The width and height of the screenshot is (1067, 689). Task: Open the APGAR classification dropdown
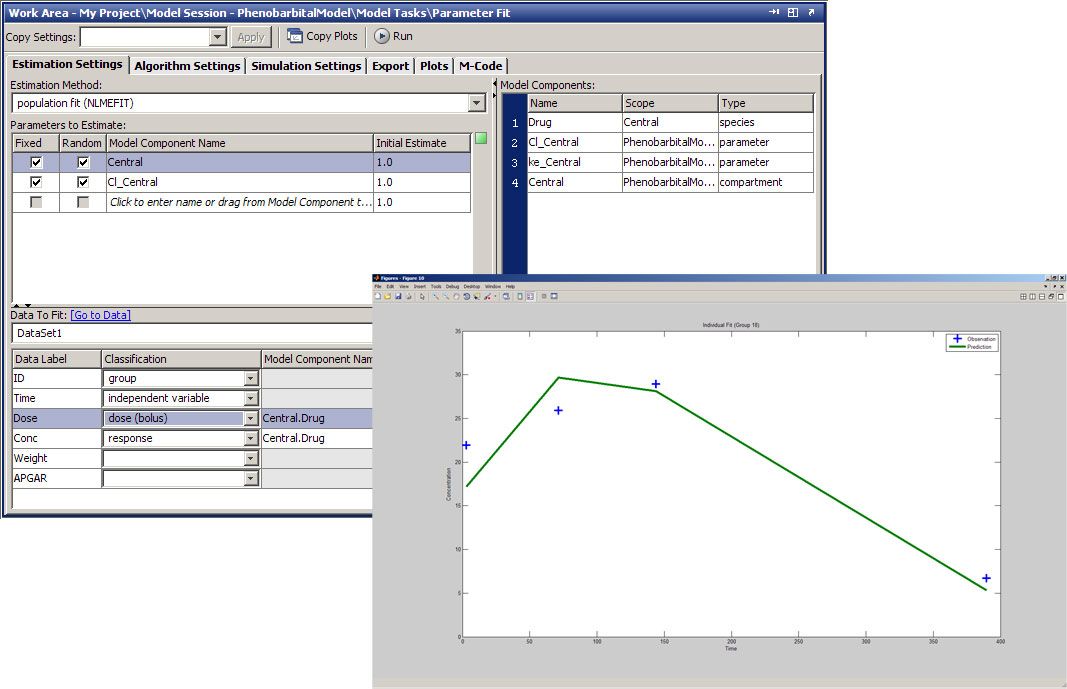coord(251,478)
